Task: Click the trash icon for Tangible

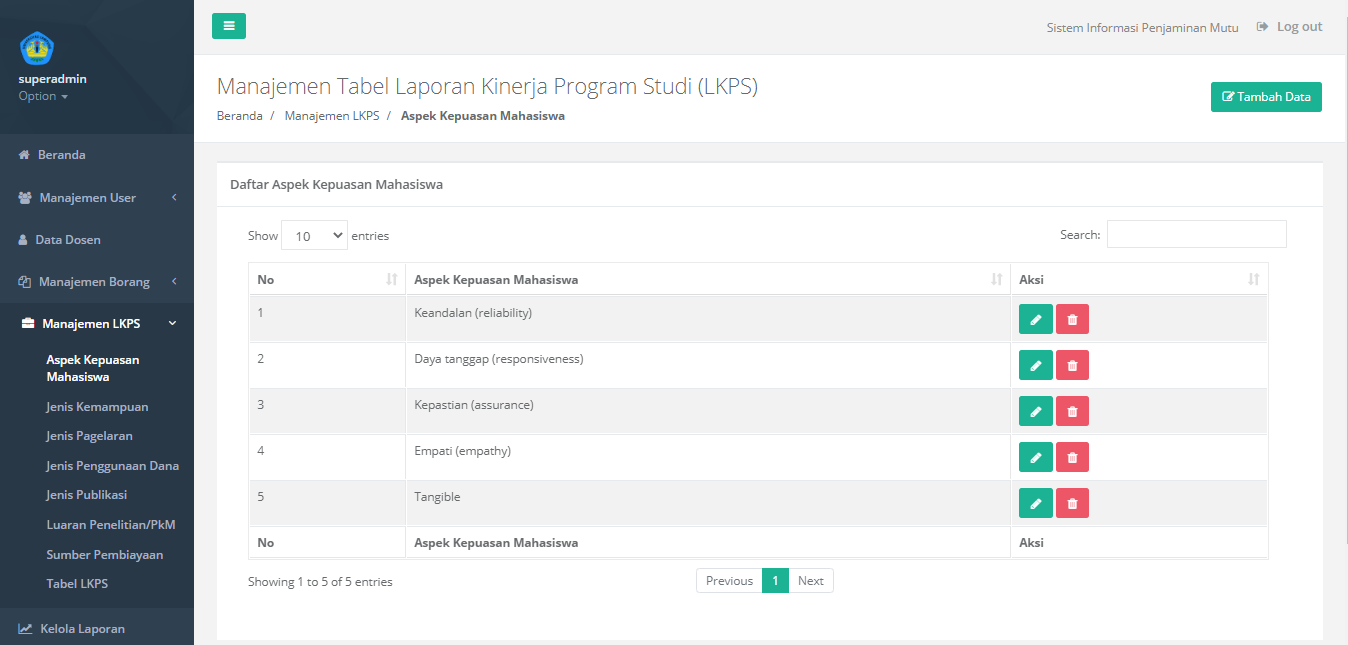Action: 1072,503
